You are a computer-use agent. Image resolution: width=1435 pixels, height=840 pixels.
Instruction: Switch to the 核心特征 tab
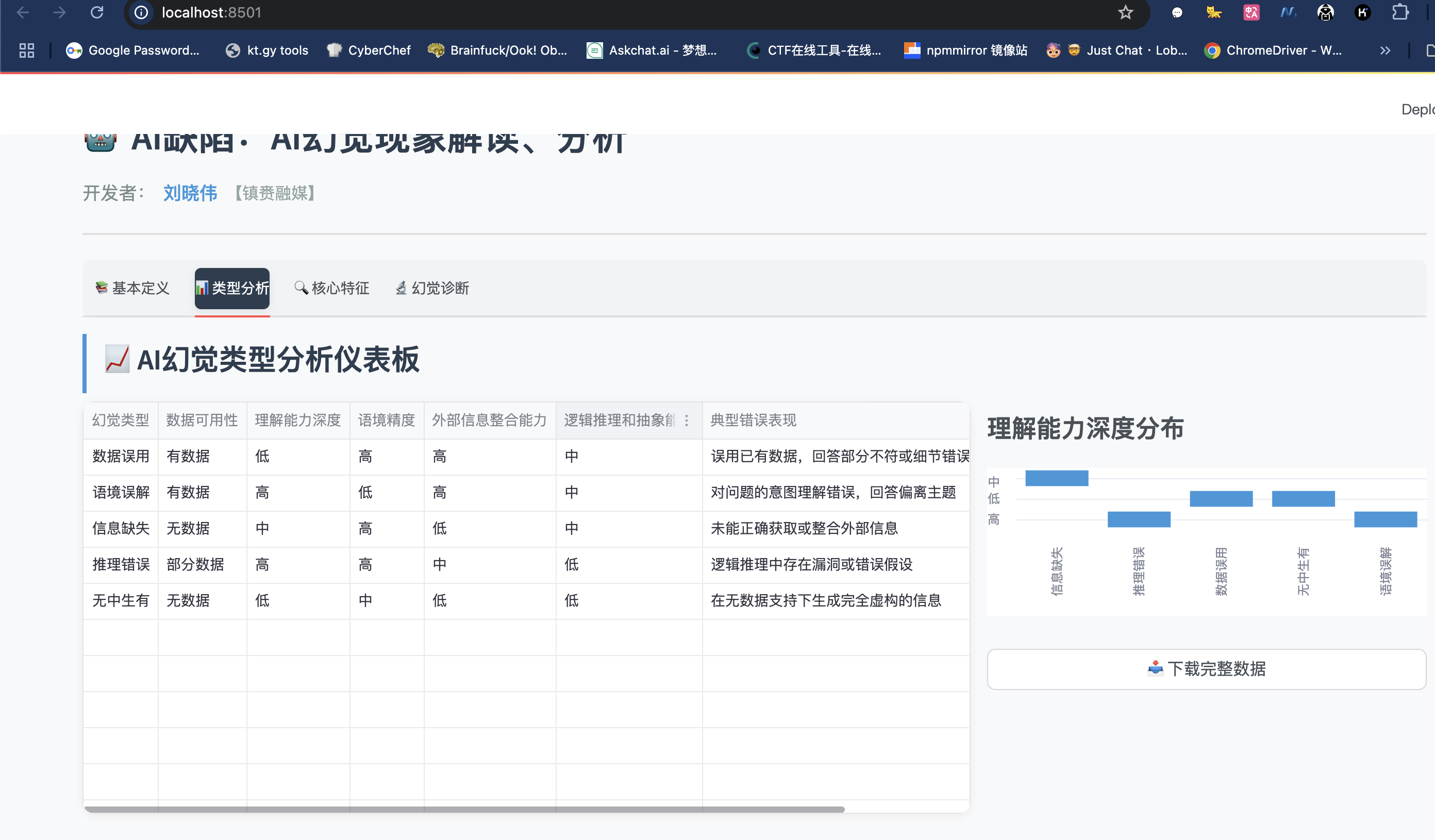(332, 288)
